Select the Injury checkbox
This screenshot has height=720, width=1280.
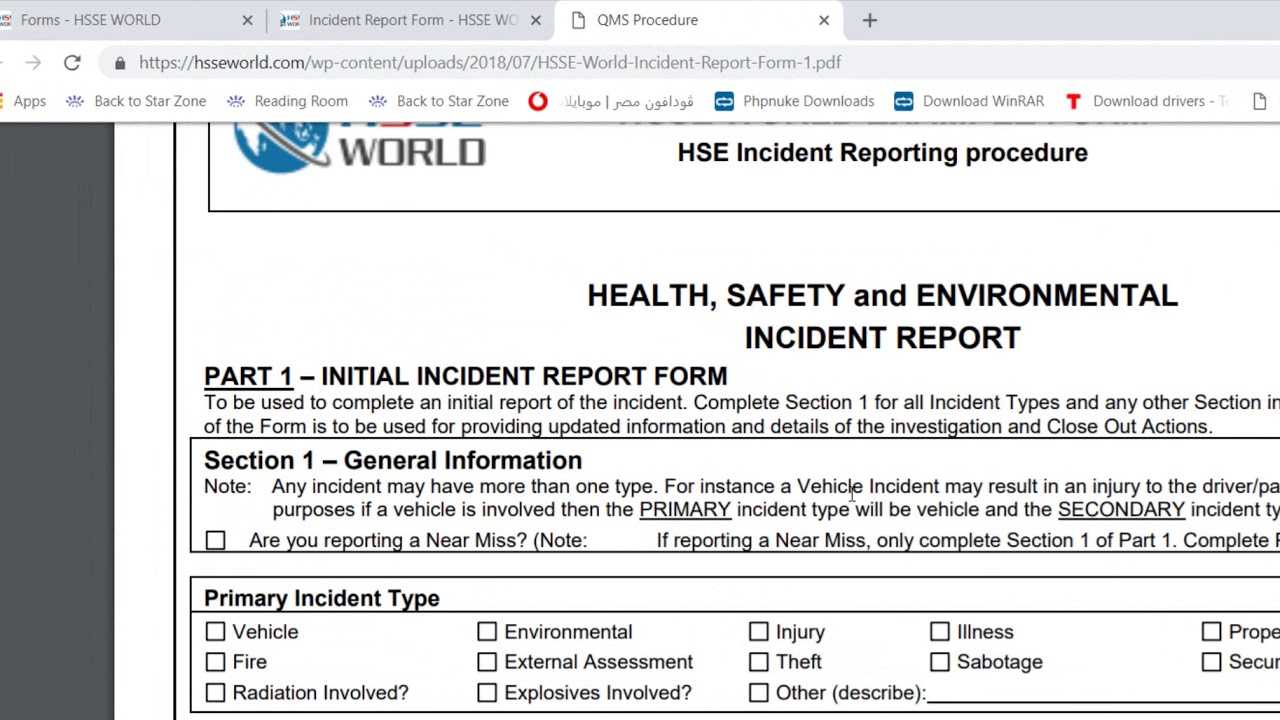pyautogui.click(x=759, y=632)
